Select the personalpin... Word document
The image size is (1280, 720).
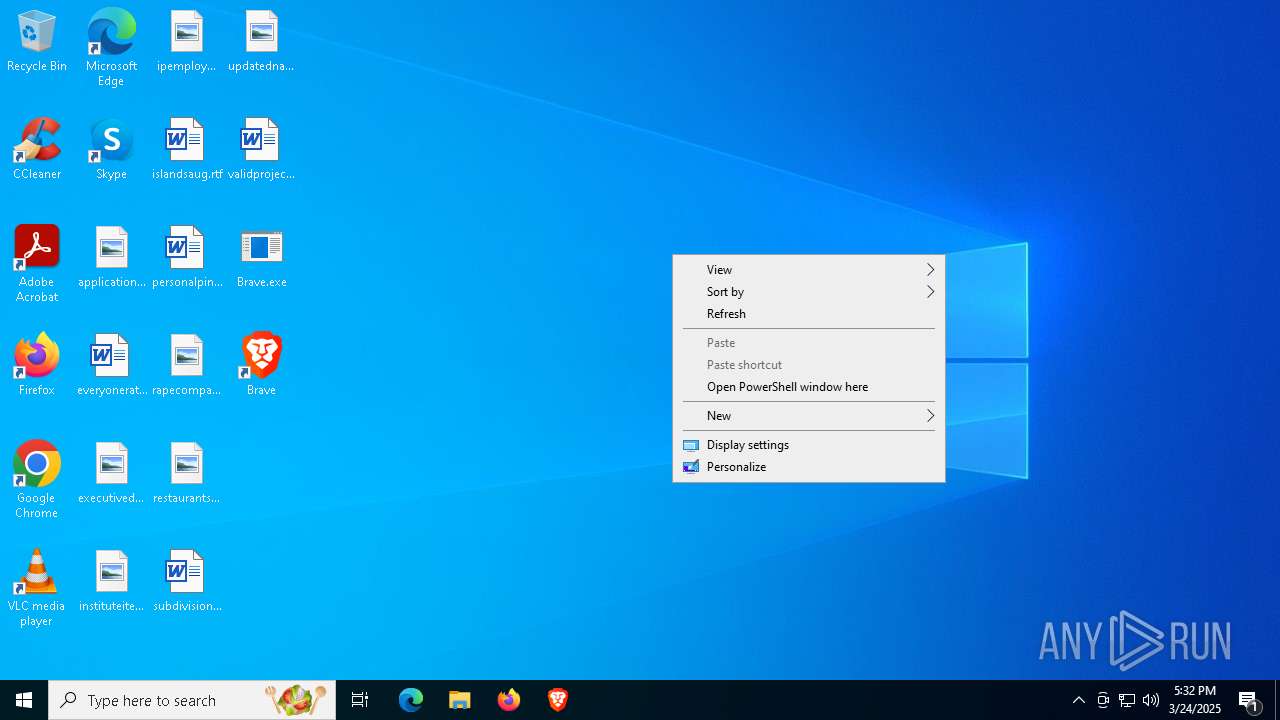click(186, 258)
